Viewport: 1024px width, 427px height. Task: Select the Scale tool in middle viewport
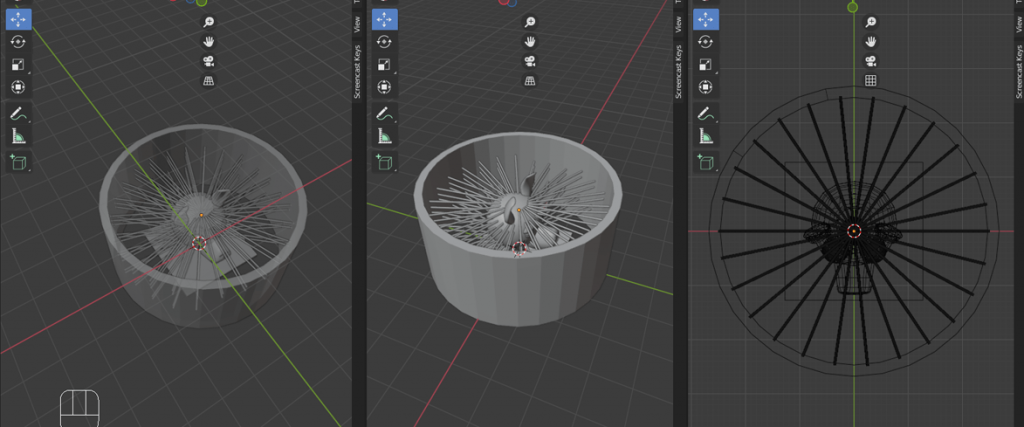tap(384, 64)
